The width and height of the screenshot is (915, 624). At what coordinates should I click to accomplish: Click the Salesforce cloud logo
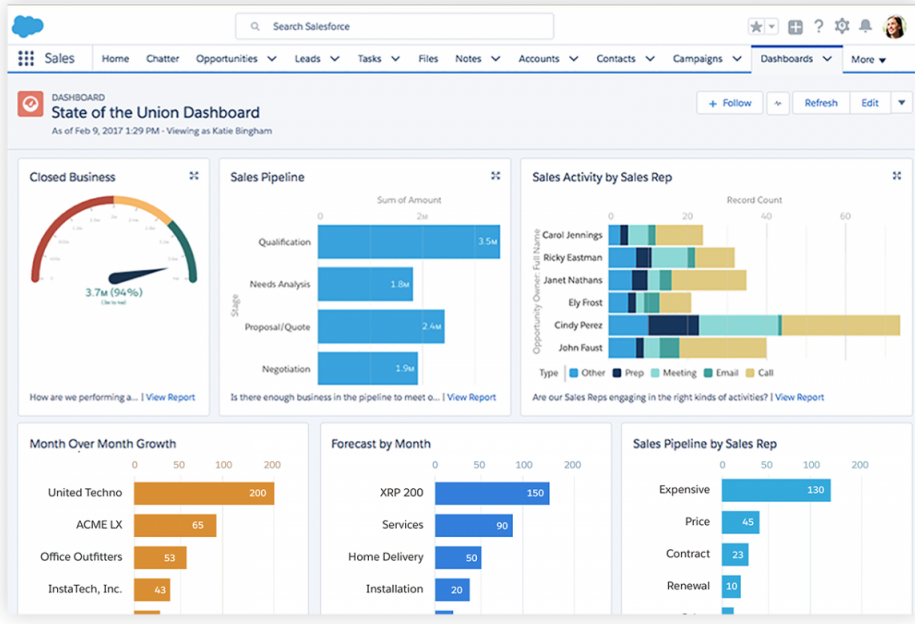(x=27, y=26)
